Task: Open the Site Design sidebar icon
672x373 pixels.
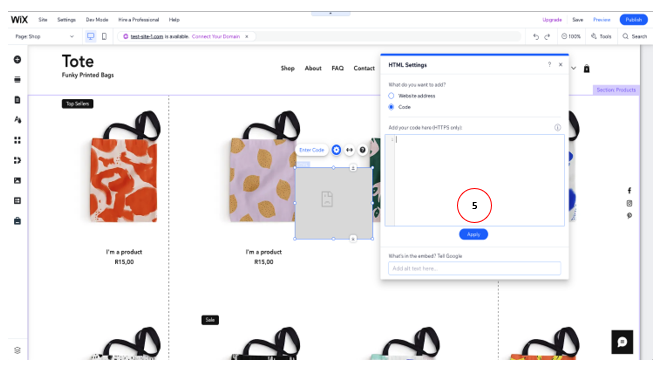Action: [x=17, y=120]
